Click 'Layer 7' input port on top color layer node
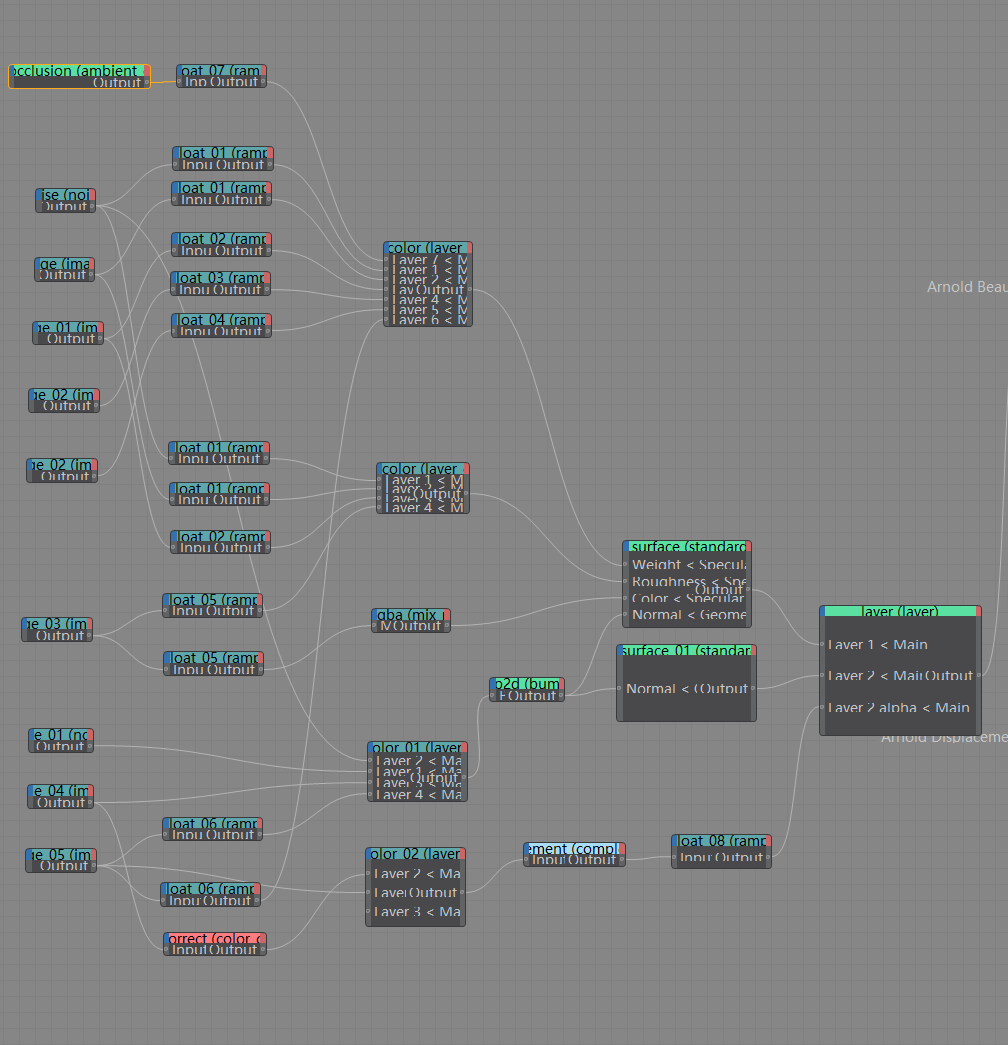Viewport: 1008px width, 1045px height. pos(386,260)
